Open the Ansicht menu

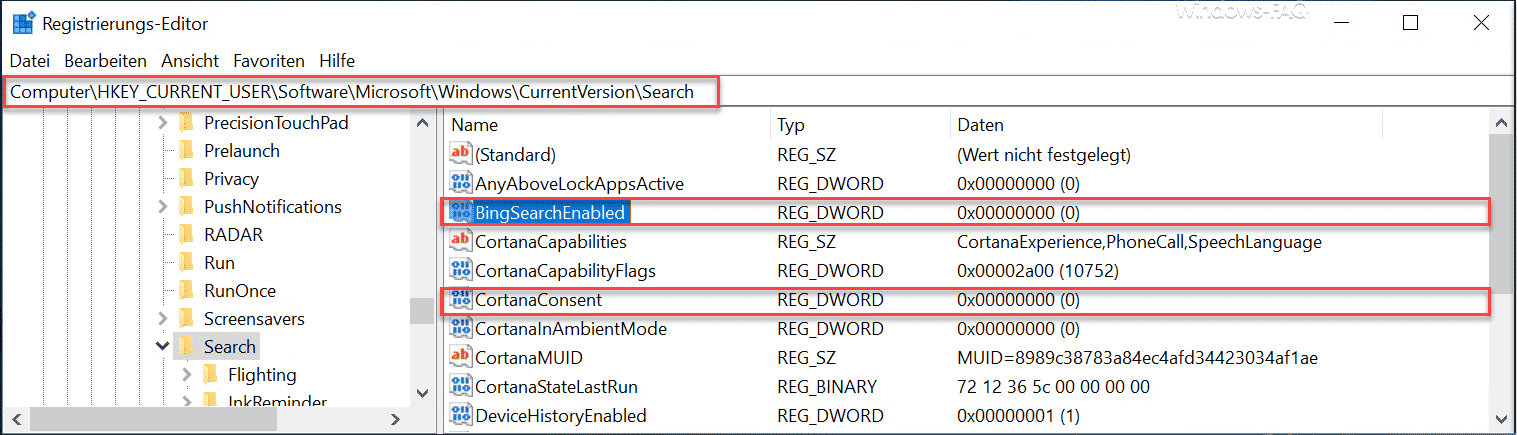[x=190, y=61]
